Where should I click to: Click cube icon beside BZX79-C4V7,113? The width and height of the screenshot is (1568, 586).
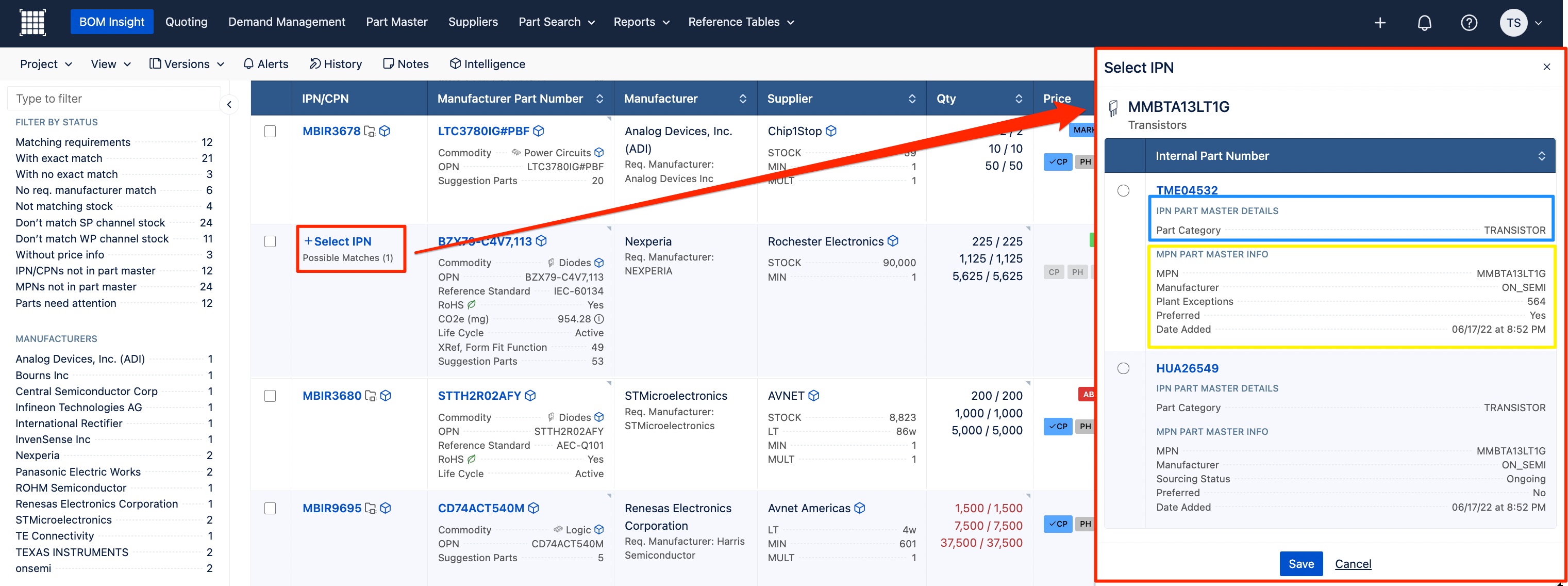pos(541,241)
